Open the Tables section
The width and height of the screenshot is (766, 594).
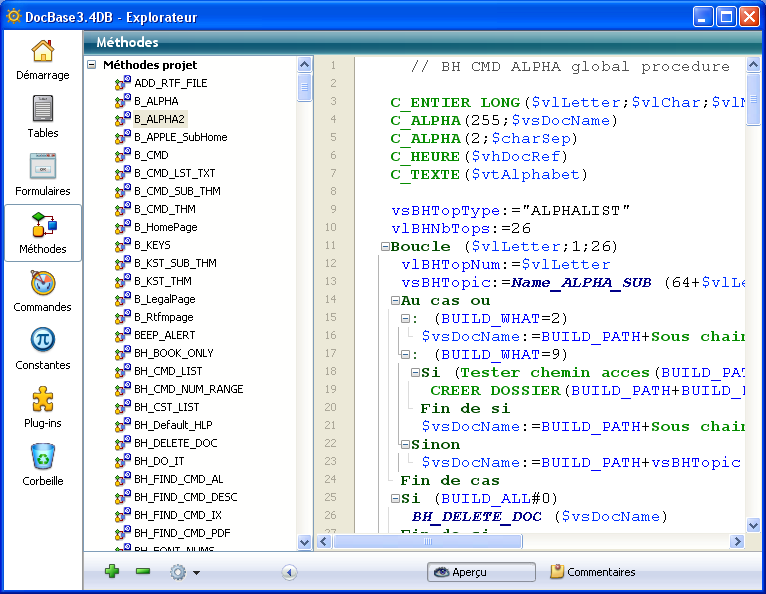pyautogui.click(x=42, y=117)
